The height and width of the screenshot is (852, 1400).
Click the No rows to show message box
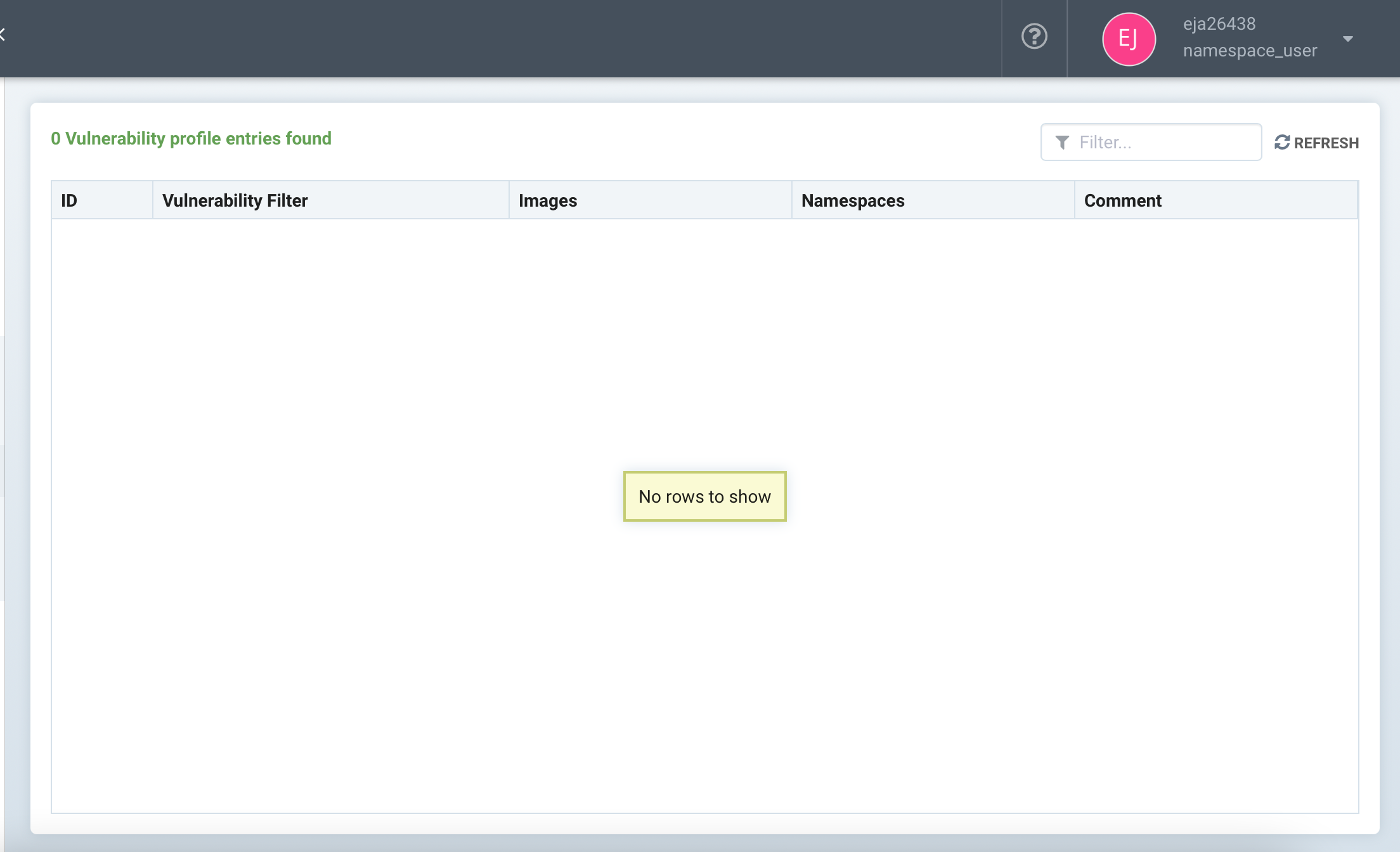tap(704, 496)
